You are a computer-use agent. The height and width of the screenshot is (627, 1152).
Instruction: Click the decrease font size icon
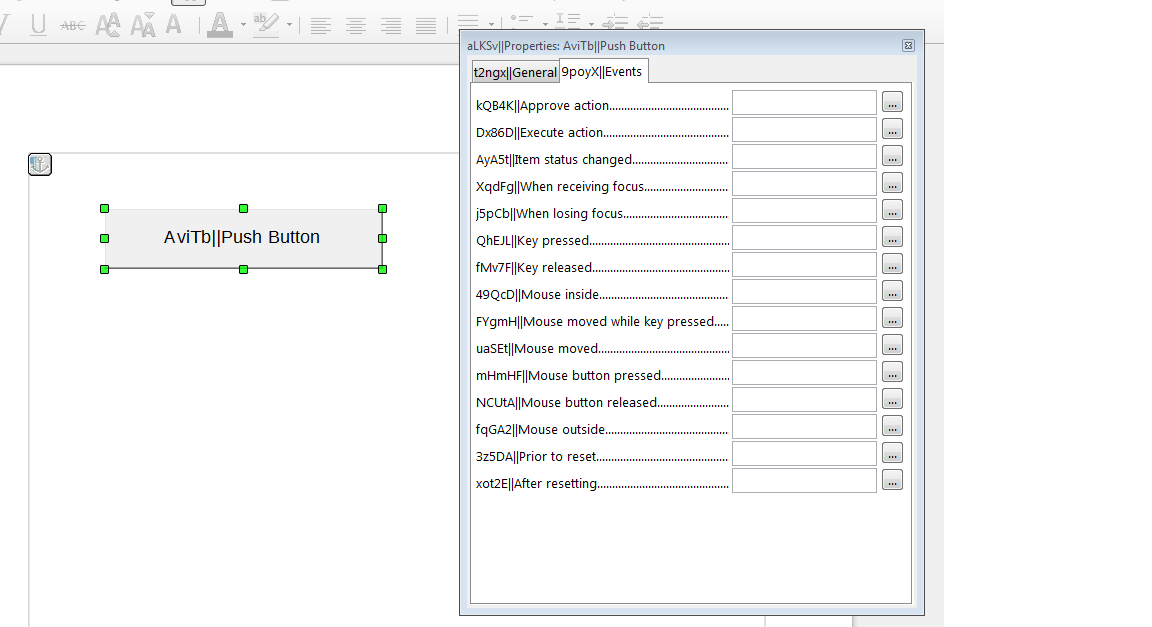[x=143, y=25]
